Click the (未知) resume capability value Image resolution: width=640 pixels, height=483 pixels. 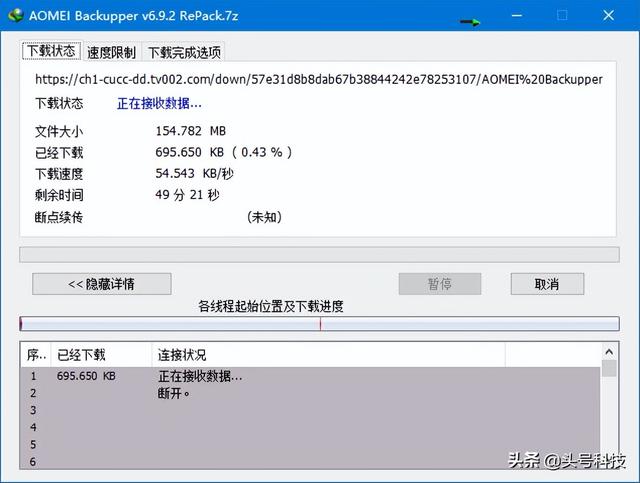click(x=264, y=217)
